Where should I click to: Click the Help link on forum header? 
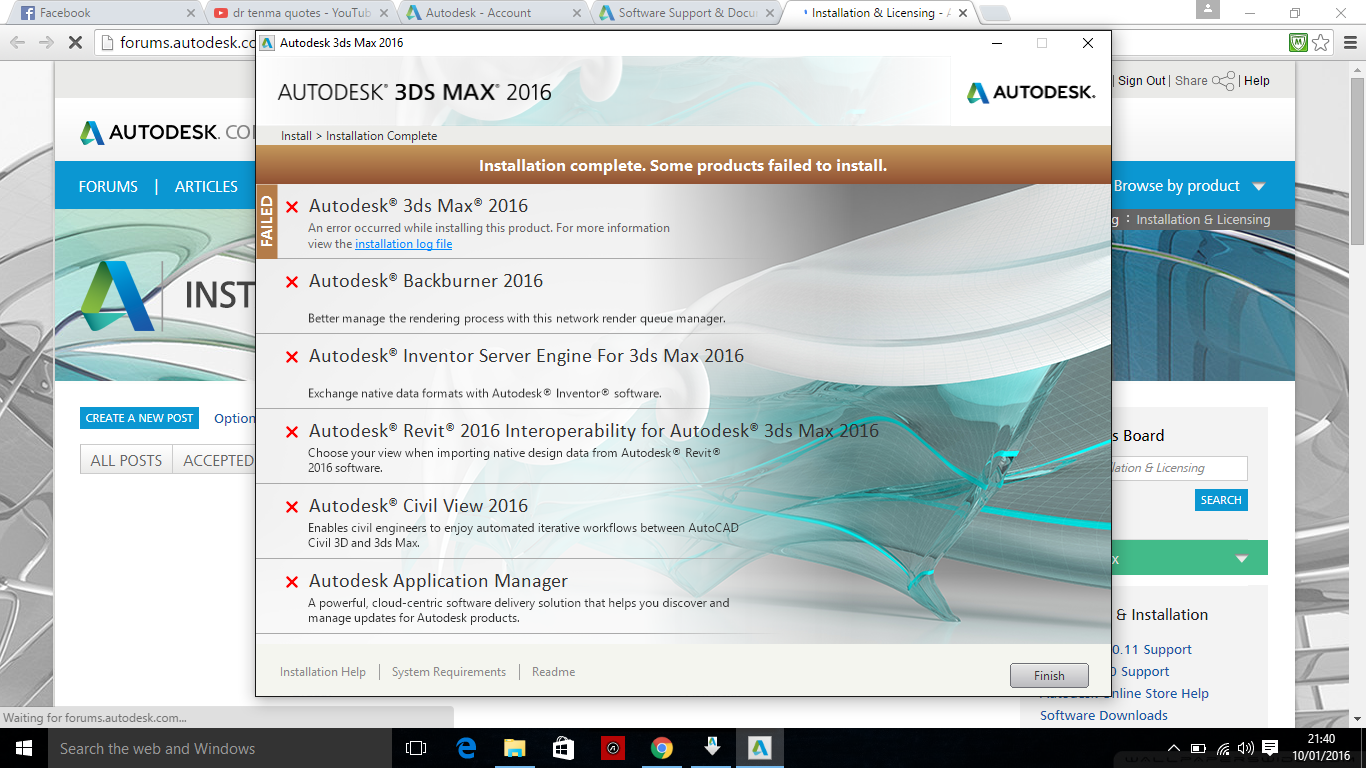click(1257, 81)
